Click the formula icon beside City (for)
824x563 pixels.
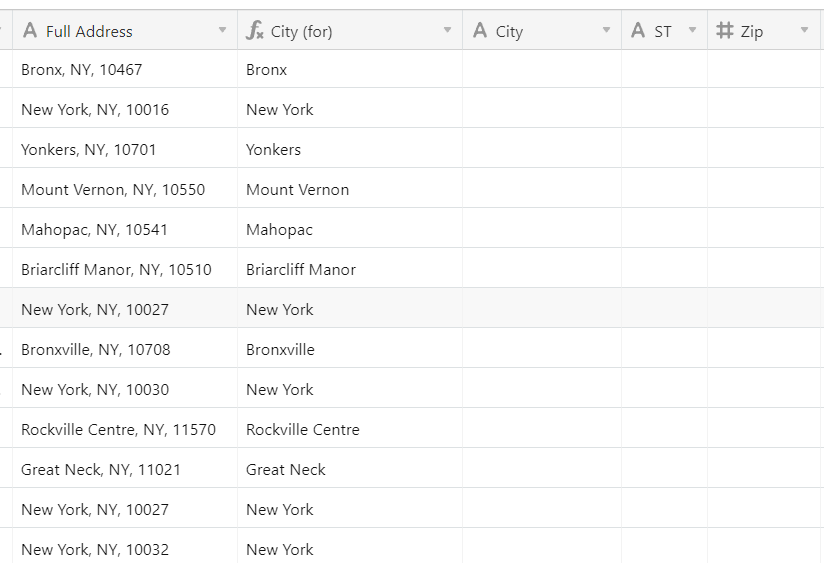click(x=255, y=30)
